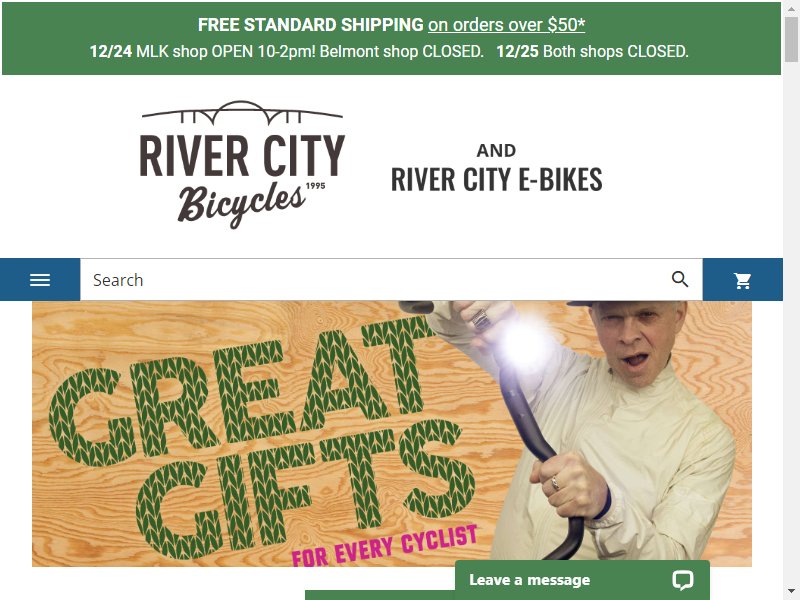Click the bridge graphic above the logo
800x600 pixels.
[242, 112]
